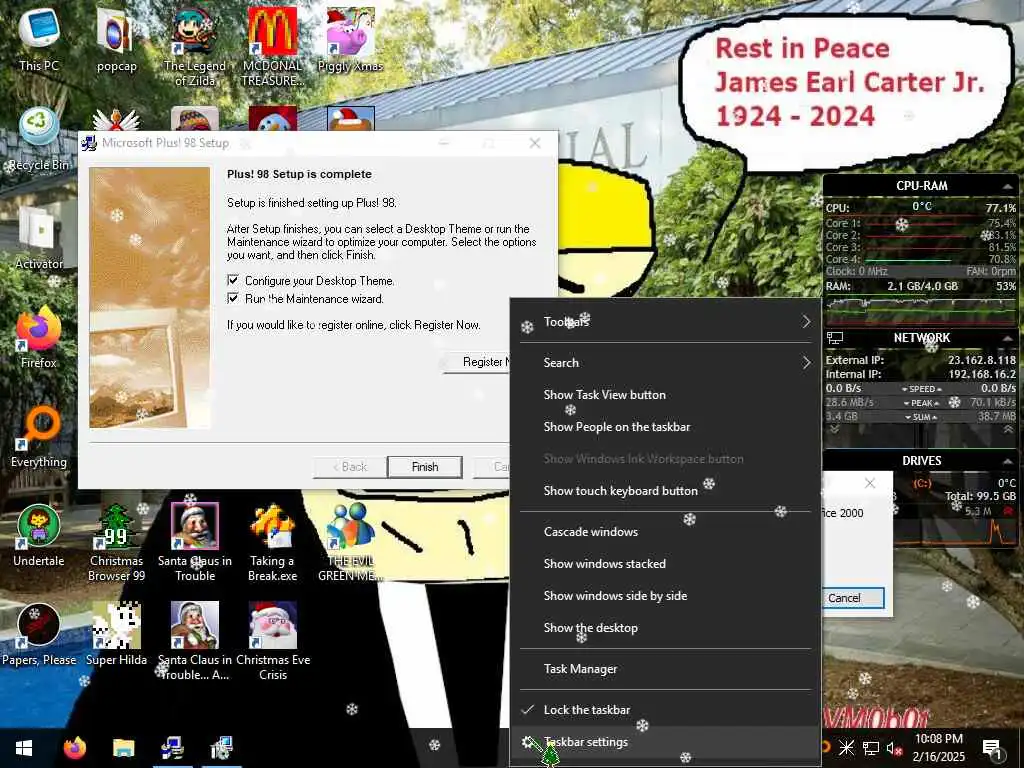The height and width of the screenshot is (768, 1024).
Task: Uncheck Run the Maintenance wizard
Action: [232, 298]
